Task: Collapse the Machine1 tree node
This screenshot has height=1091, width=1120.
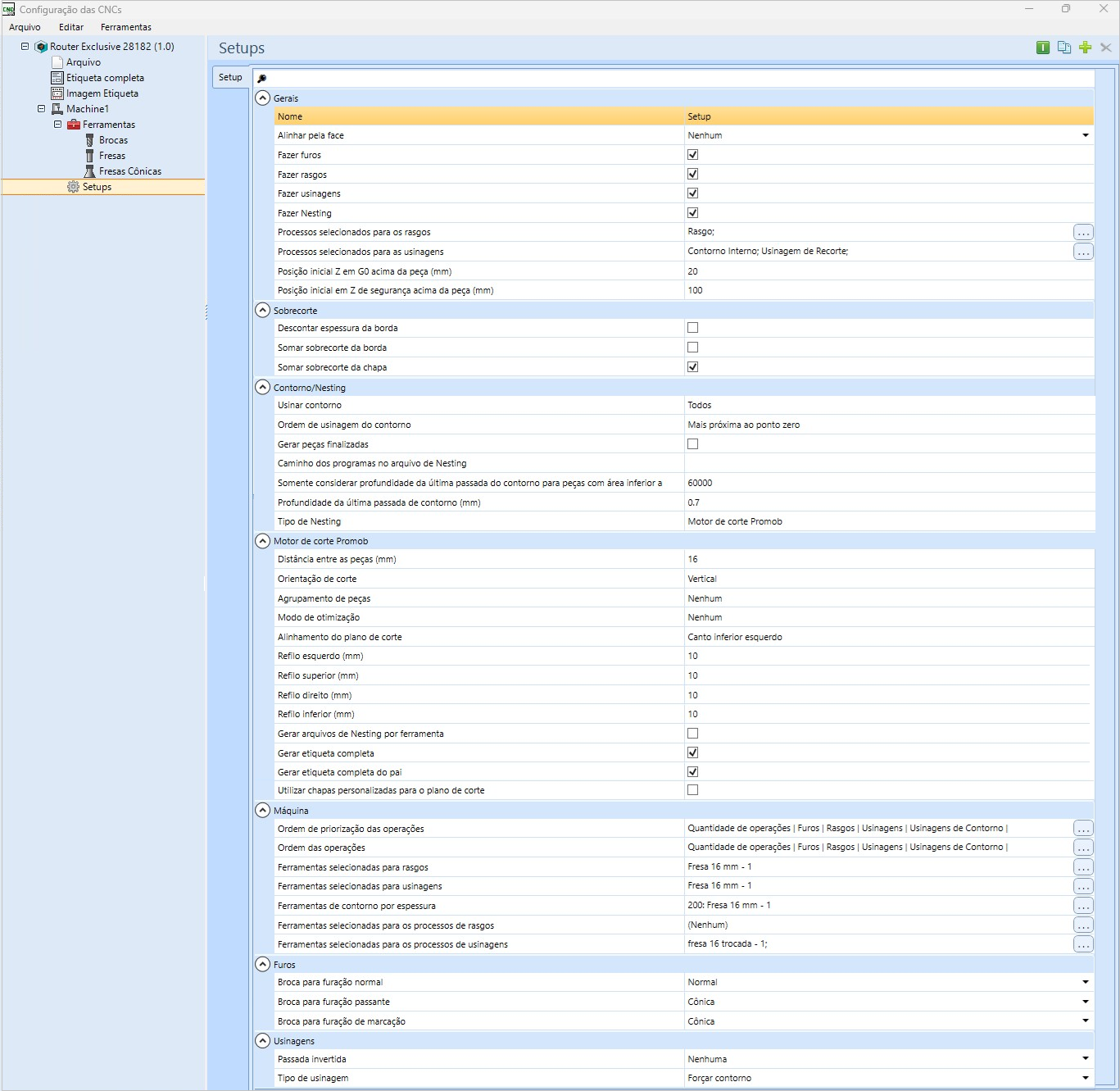Action: [41, 109]
